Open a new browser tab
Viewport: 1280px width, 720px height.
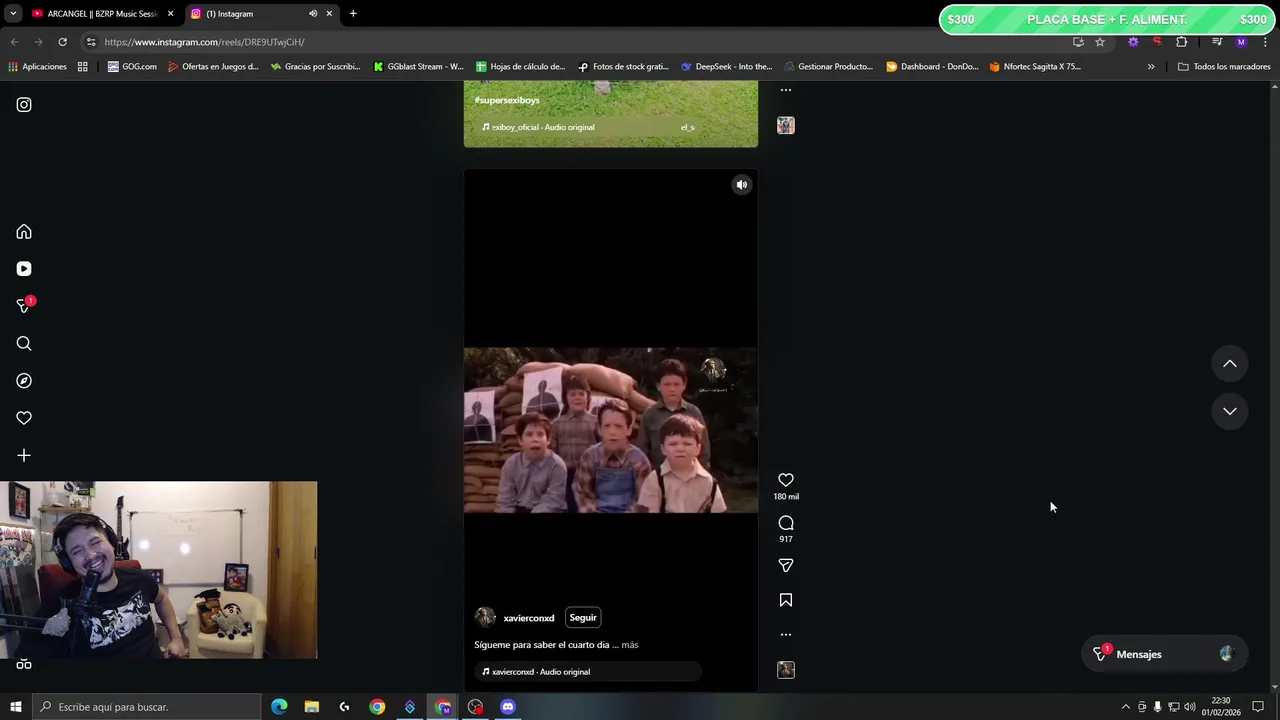pyautogui.click(x=353, y=14)
